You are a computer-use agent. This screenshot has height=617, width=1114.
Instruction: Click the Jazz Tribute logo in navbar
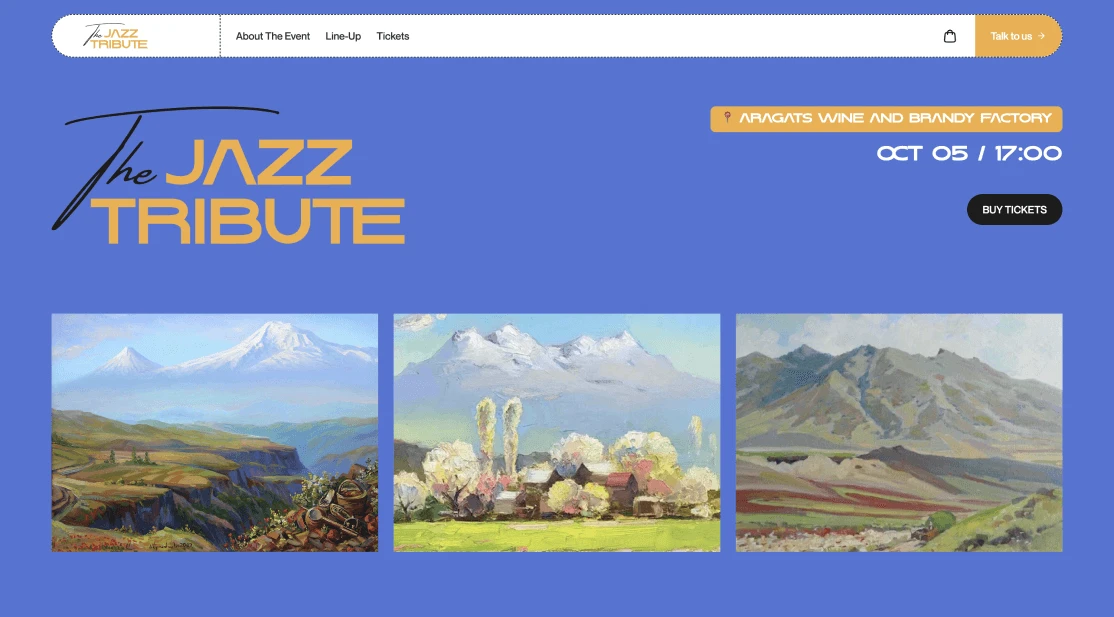pyautogui.click(x=115, y=36)
